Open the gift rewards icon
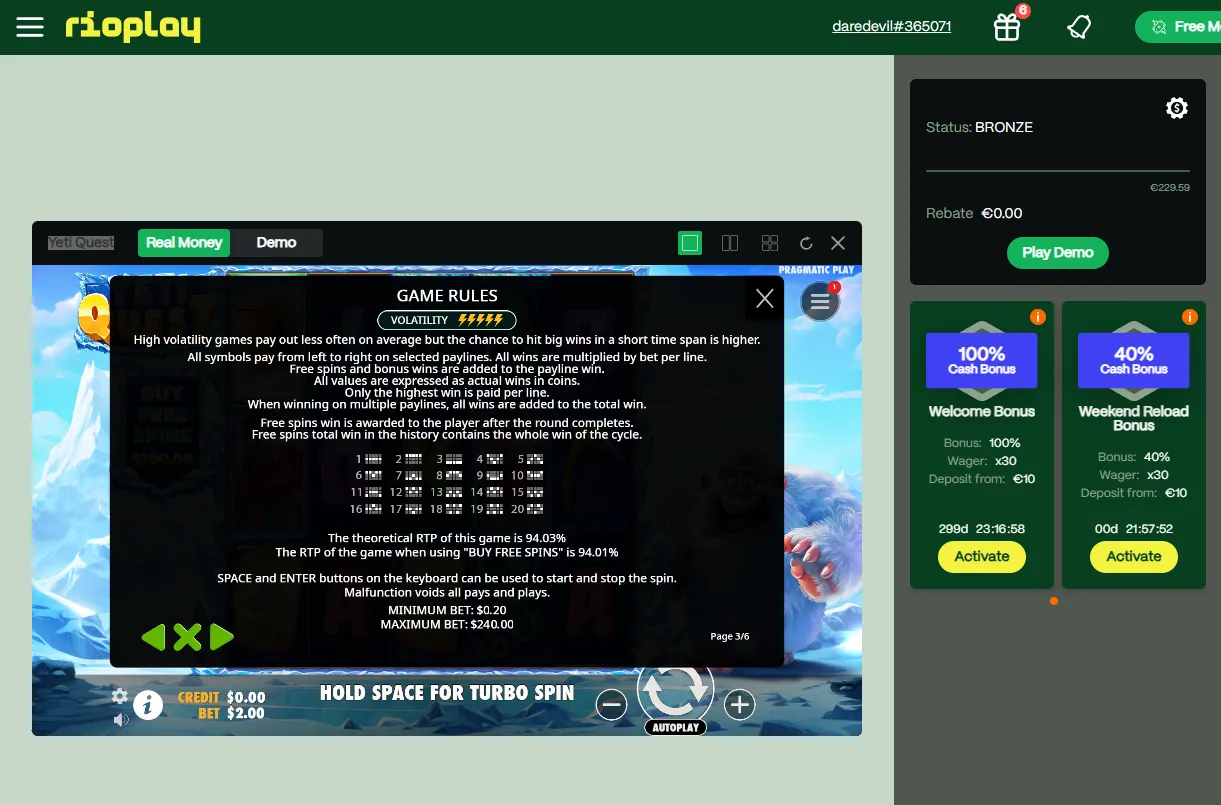This screenshot has width=1221, height=805. (x=1007, y=27)
